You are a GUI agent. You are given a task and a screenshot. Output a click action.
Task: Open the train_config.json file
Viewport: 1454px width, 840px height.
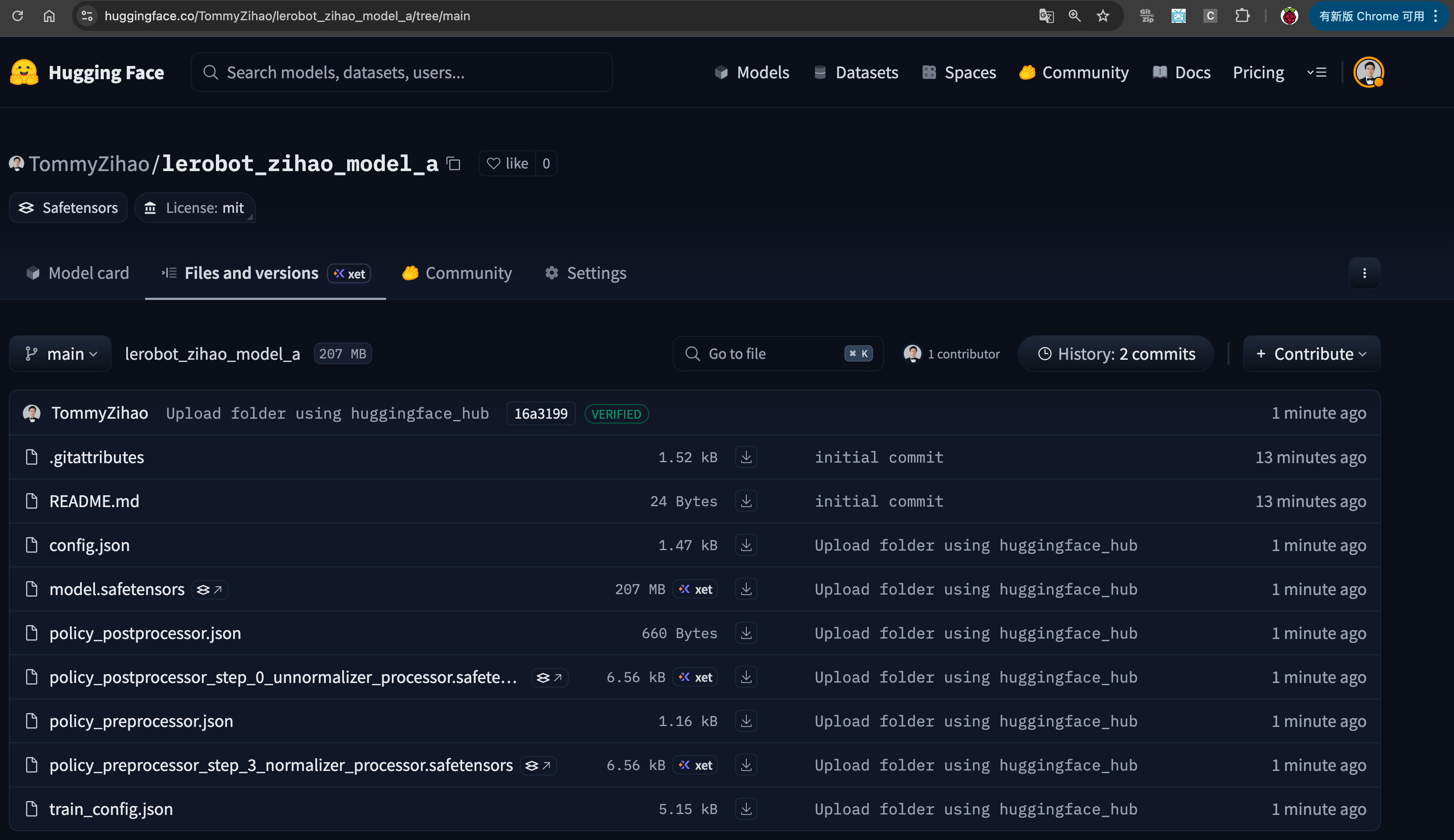111,809
